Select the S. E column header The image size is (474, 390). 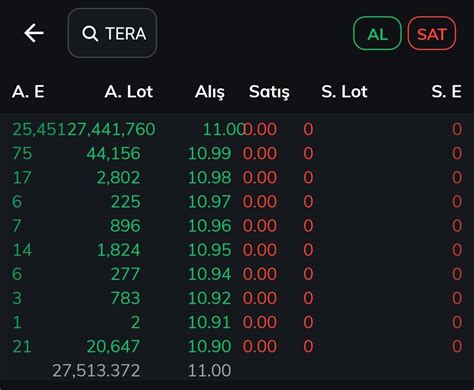pyautogui.click(x=447, y=92)
